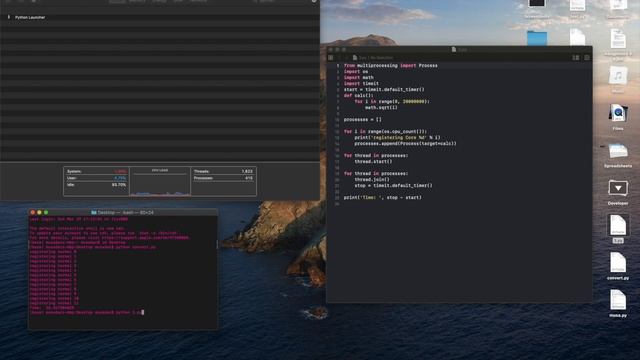
Task: Open the music file stack on desktop
Action: pos(618,76)
